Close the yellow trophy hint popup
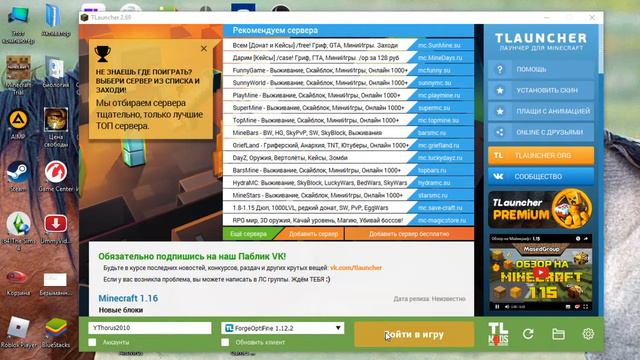Screen dimensions: 640x360 (204, 49)
